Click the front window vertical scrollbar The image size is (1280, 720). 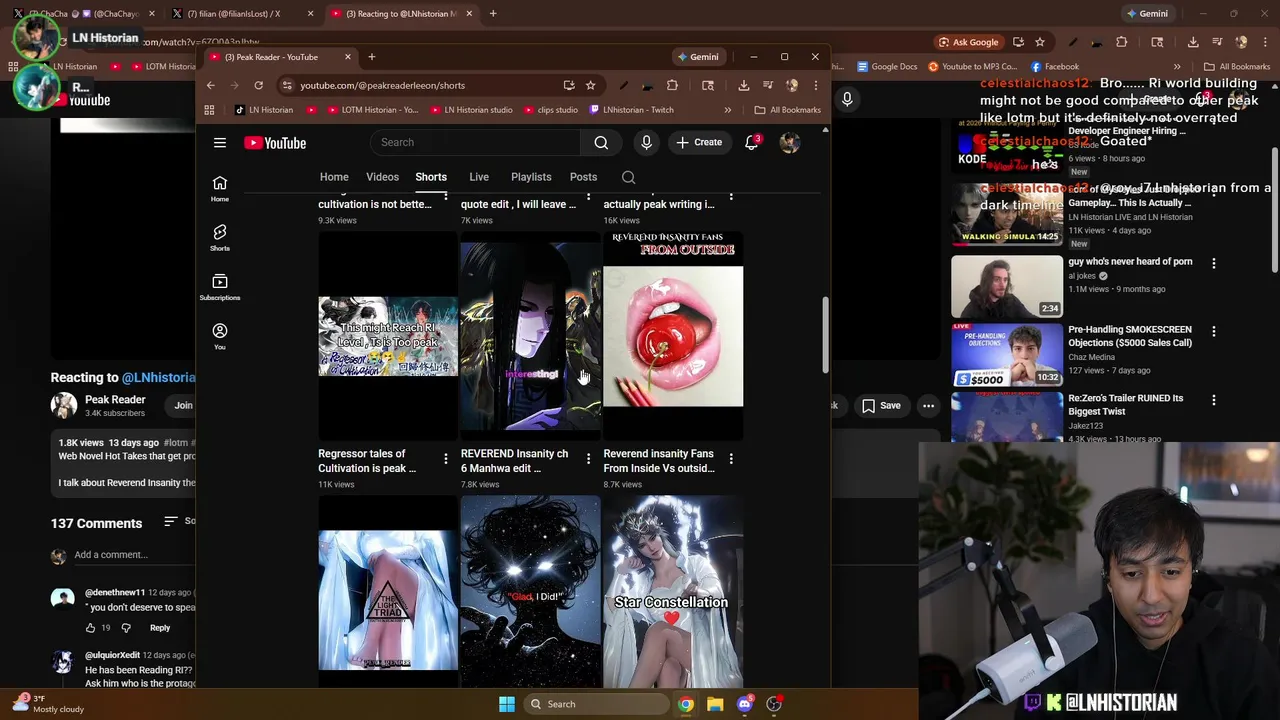click(825, 334)
